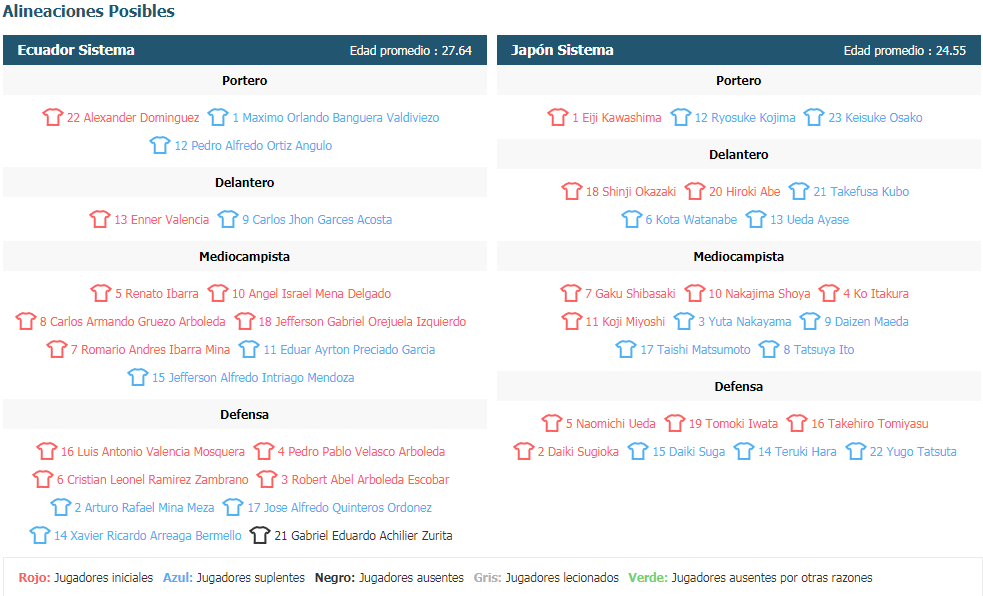Click the Rojo legend label

pos(34,578)
